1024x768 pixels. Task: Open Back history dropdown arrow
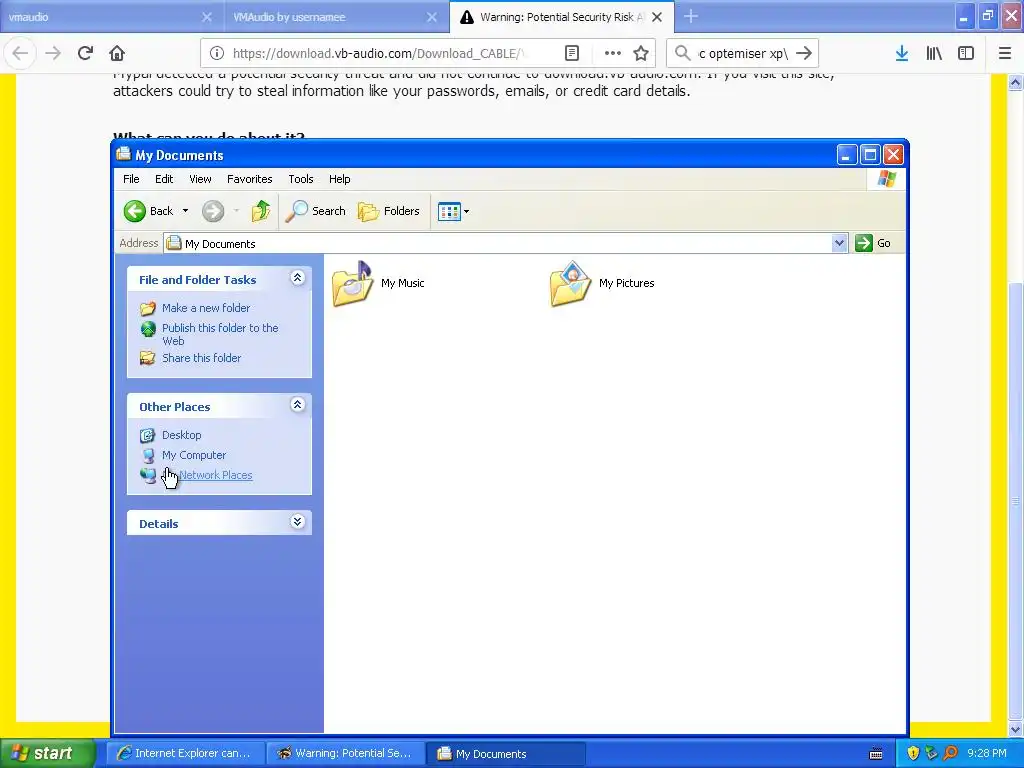185,211
